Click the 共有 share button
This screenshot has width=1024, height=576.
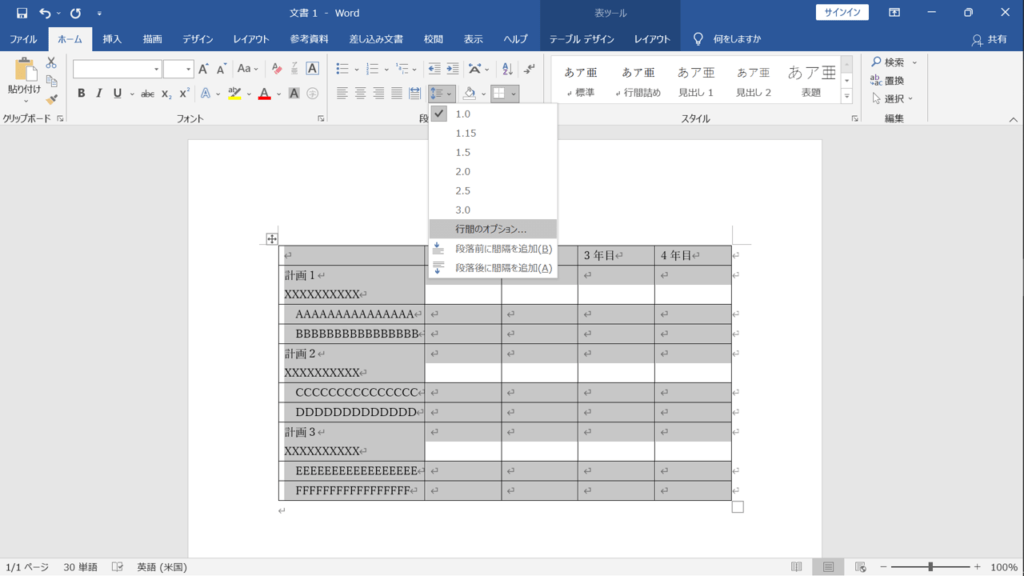989,40
